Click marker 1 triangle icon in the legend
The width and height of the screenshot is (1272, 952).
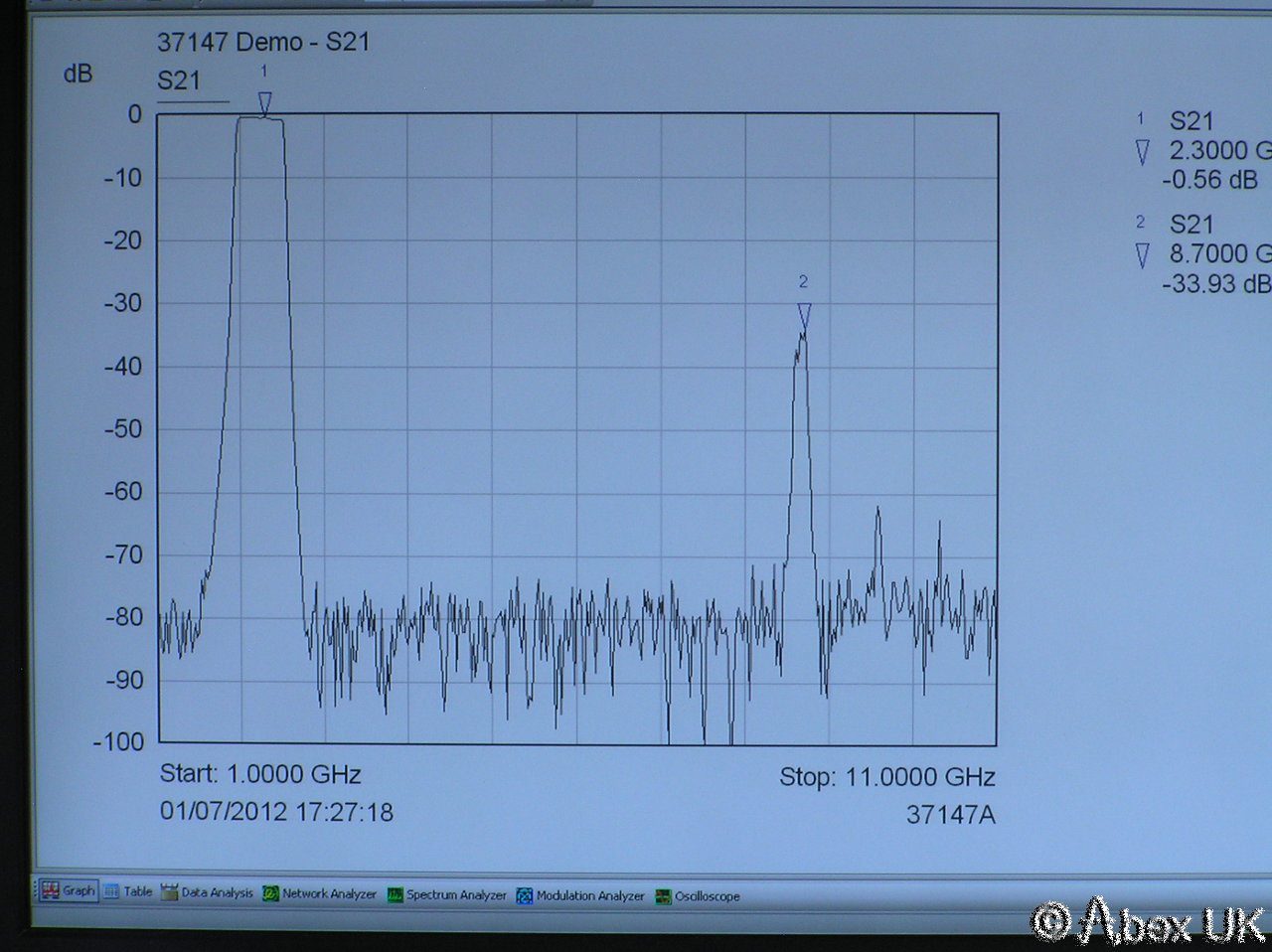(x=1143, y=151)
